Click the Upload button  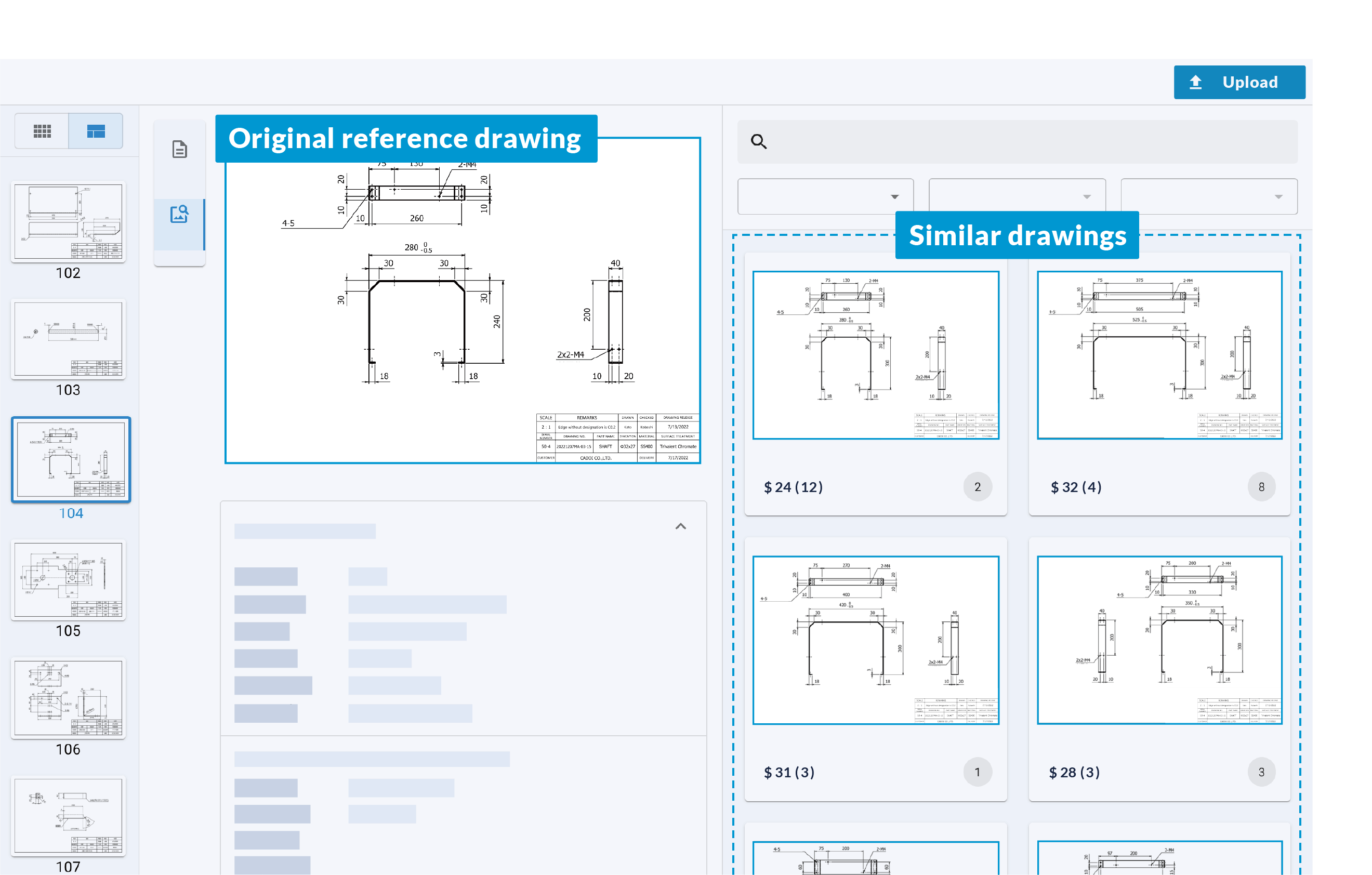click(x=1239, y=82)
